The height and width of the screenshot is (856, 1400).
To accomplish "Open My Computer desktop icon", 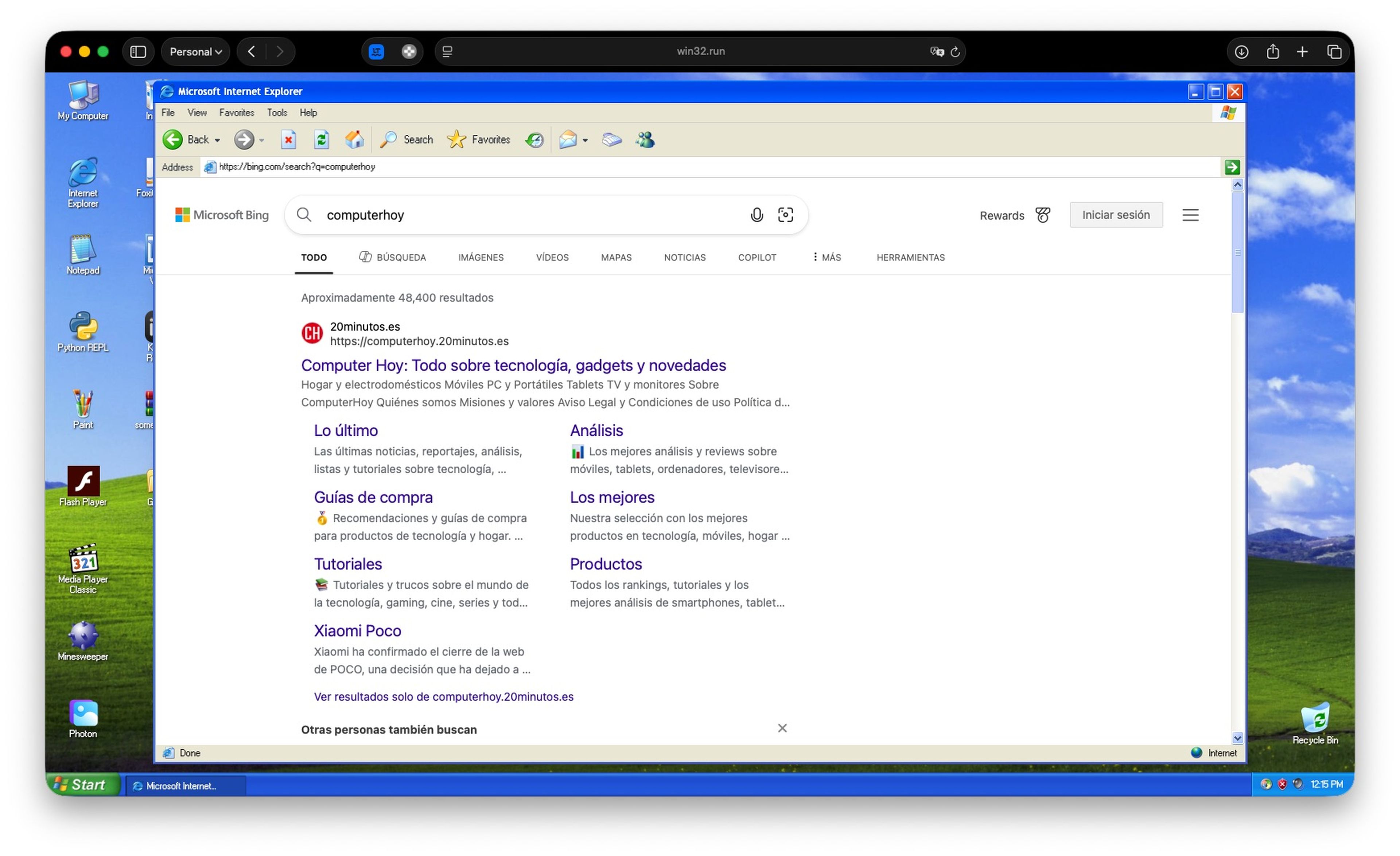I will tap(83, 101).
